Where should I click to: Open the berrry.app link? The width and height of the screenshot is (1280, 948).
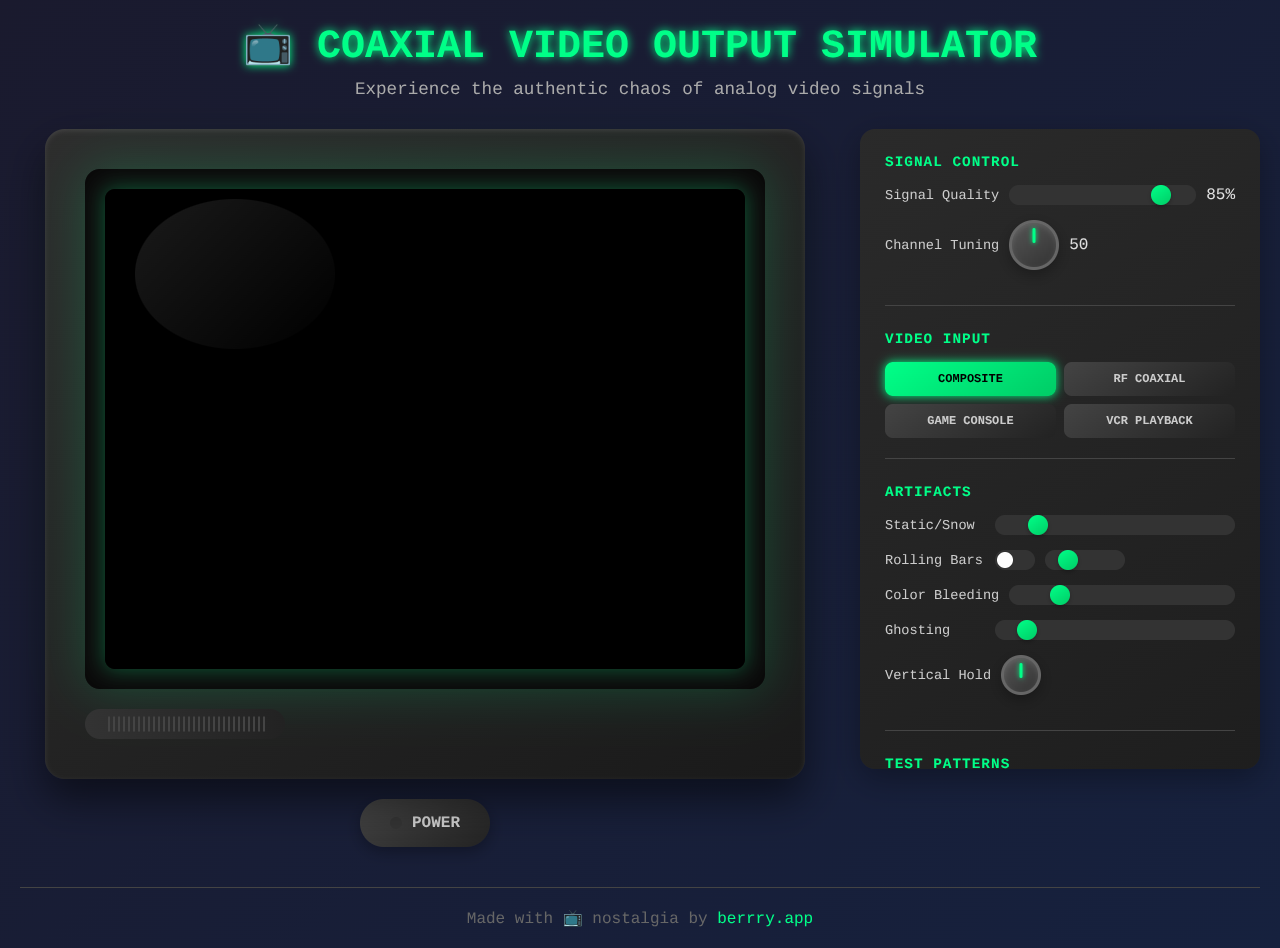click(x=765, y=918)
